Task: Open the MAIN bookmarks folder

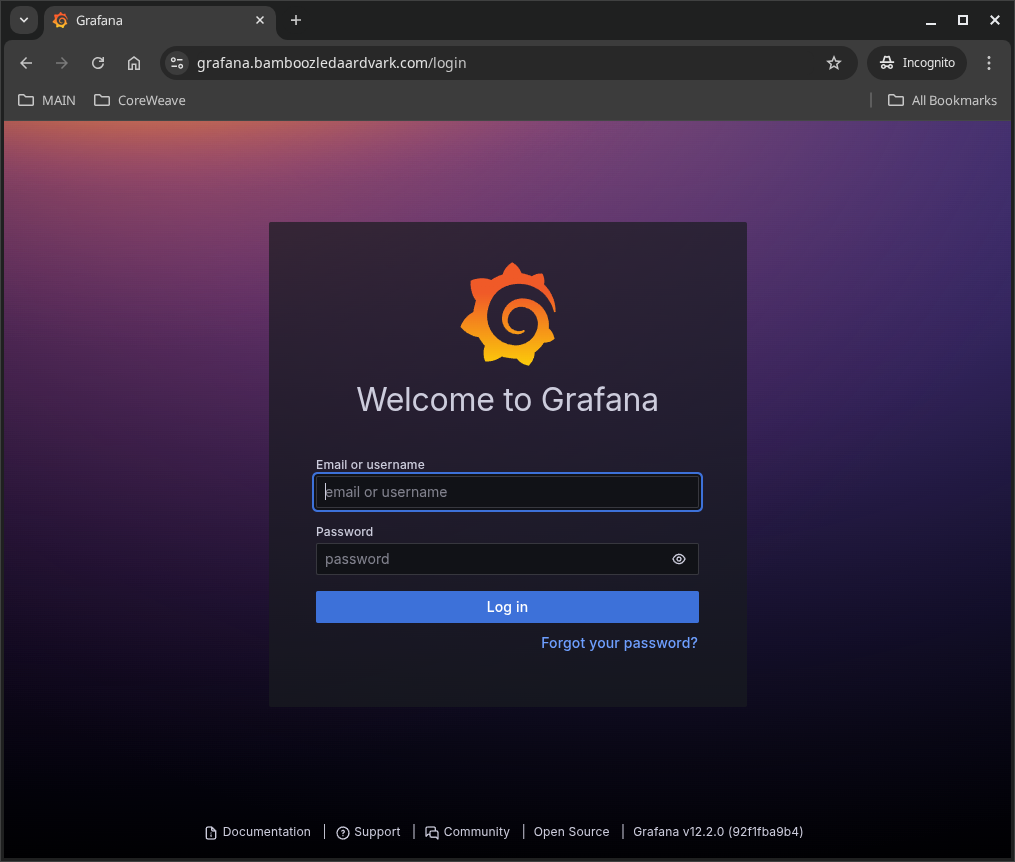Action: pos(47,100)
